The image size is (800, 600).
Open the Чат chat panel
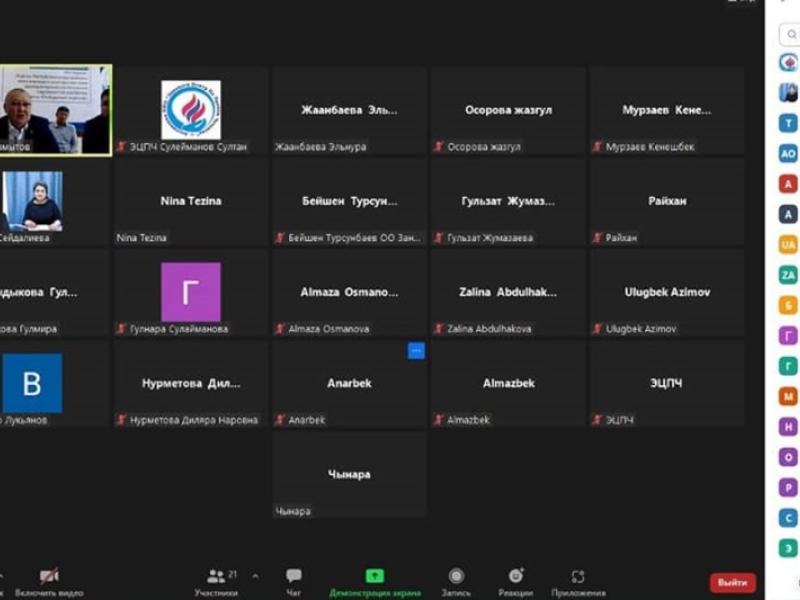pyautogui.click(x=294, y=580)
